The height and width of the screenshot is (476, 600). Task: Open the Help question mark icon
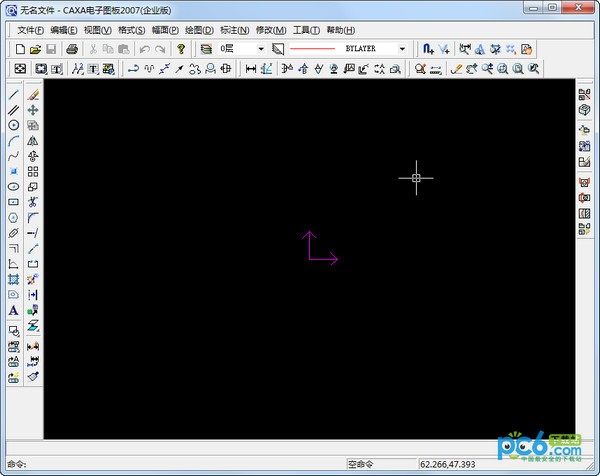pyautogui.click(x=180, y=48)
